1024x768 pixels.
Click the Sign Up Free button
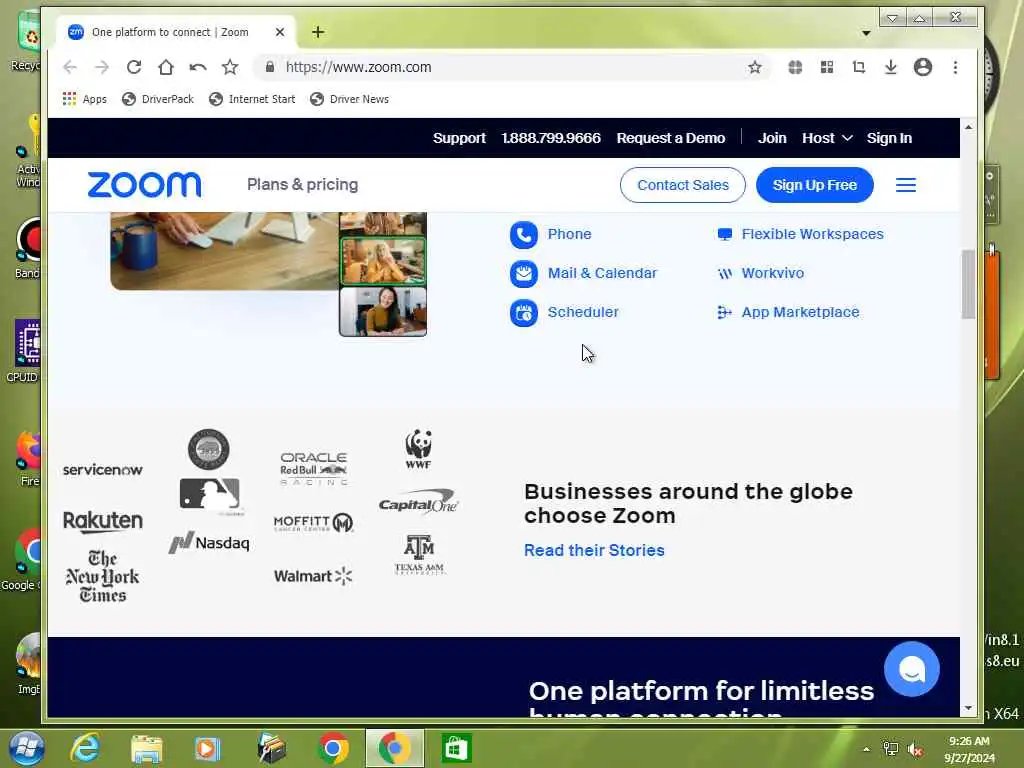(814, 185)
